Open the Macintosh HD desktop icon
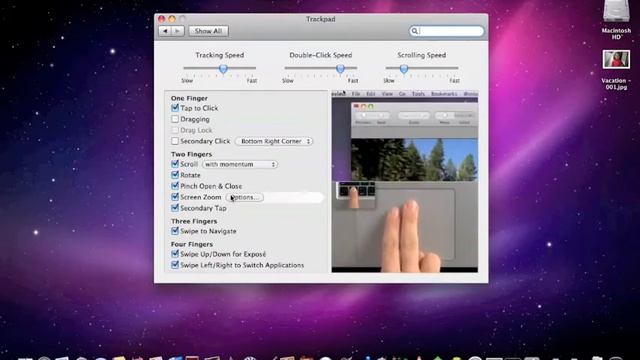The height and width of the screenshot is (360, 640). point(616,19)
